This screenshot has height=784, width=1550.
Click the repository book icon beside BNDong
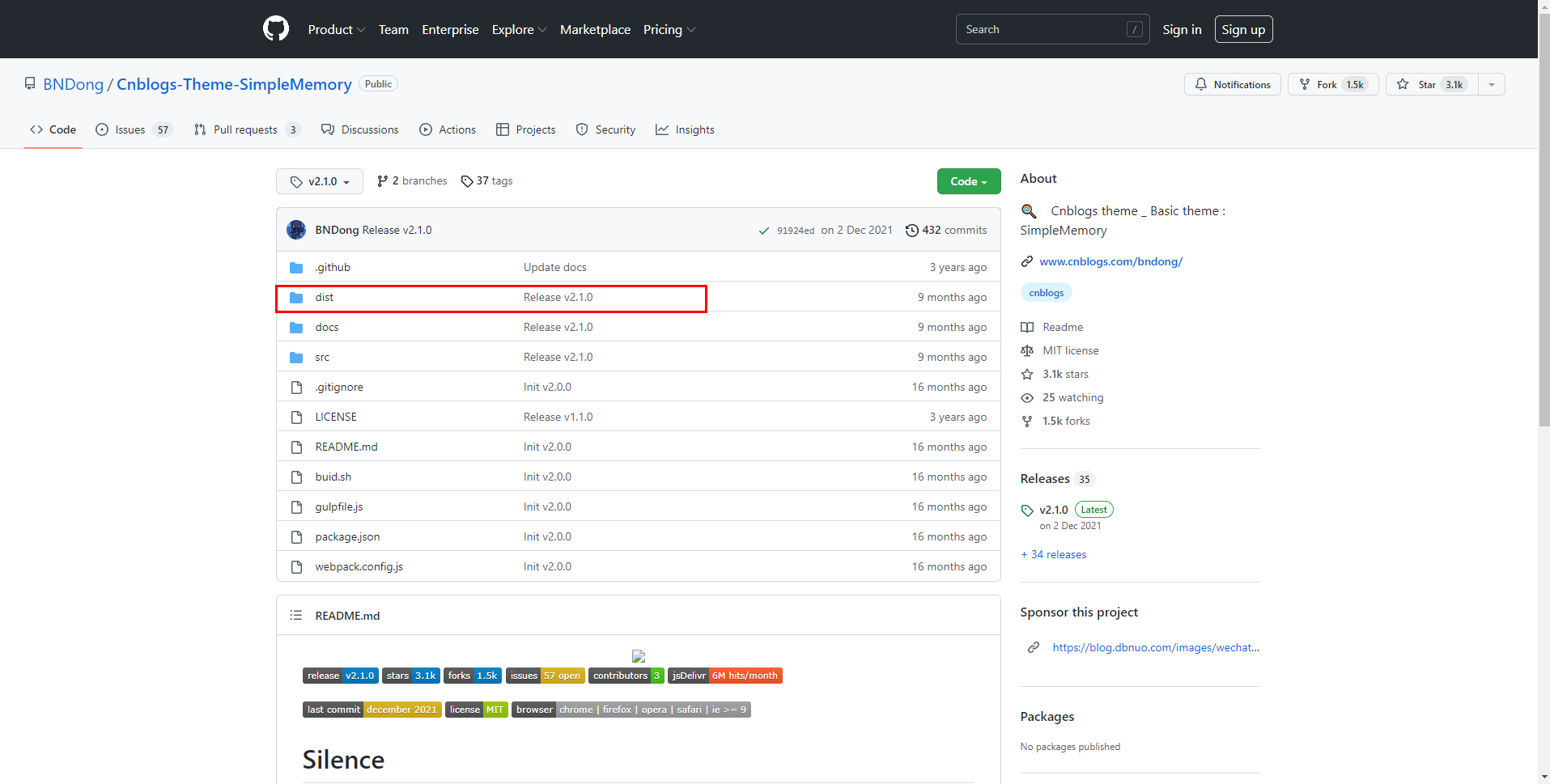pos(30,84)
